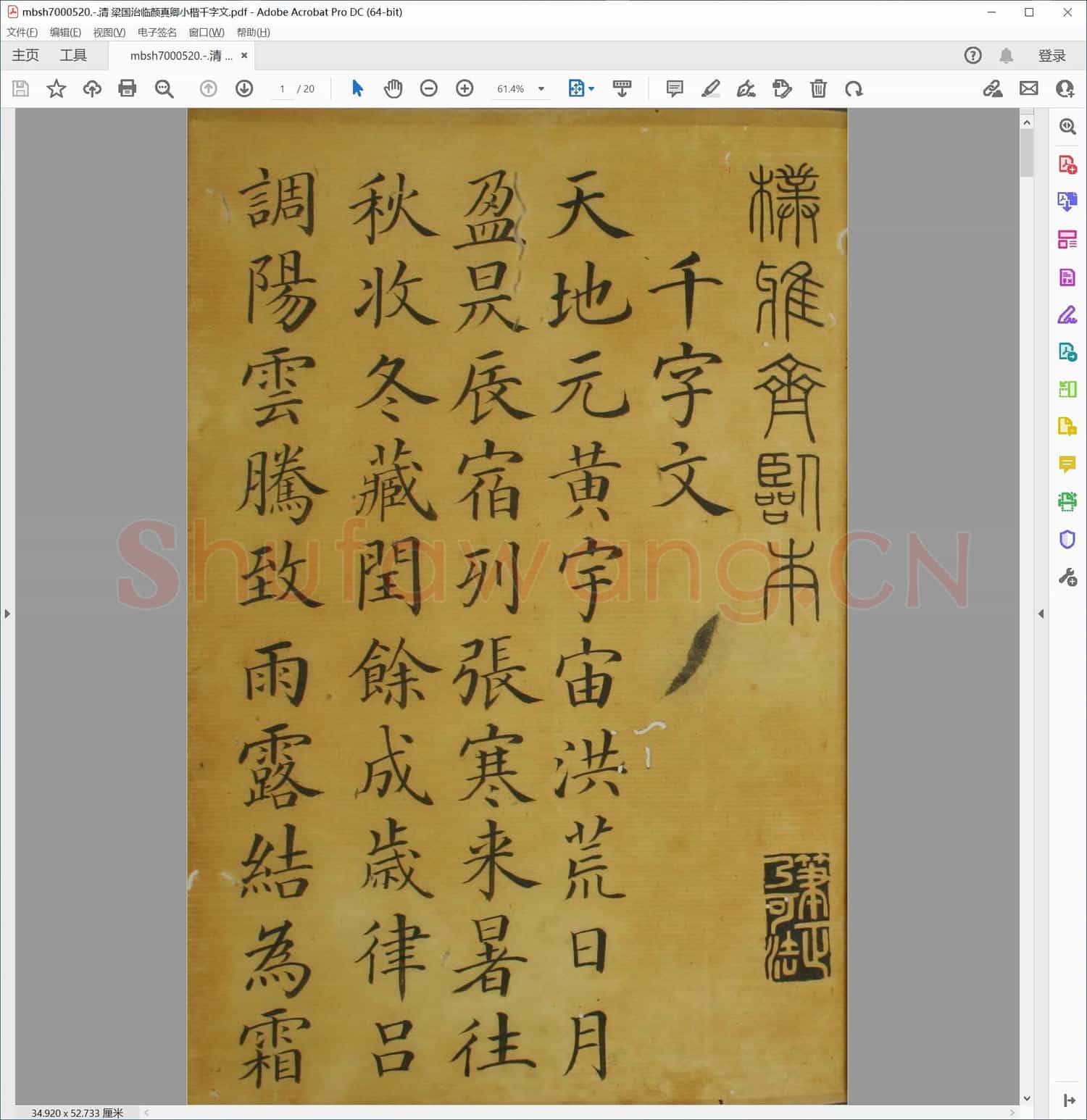The image size is (1087, 1120).
Task: Zoom in on the page
Action: (x=465, y=88)
